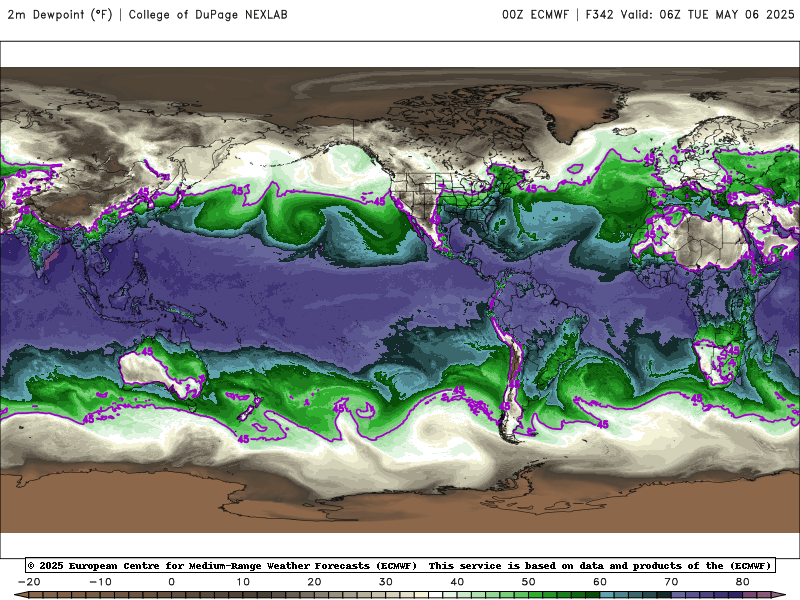Click the "0" legend value

tap(171, 582)
